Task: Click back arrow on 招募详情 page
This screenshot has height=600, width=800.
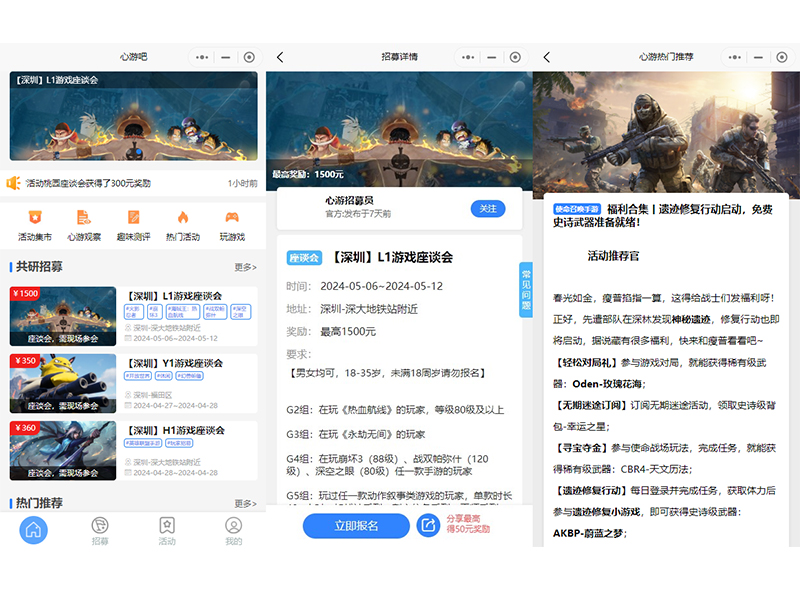Action: [x=280, y=58]
